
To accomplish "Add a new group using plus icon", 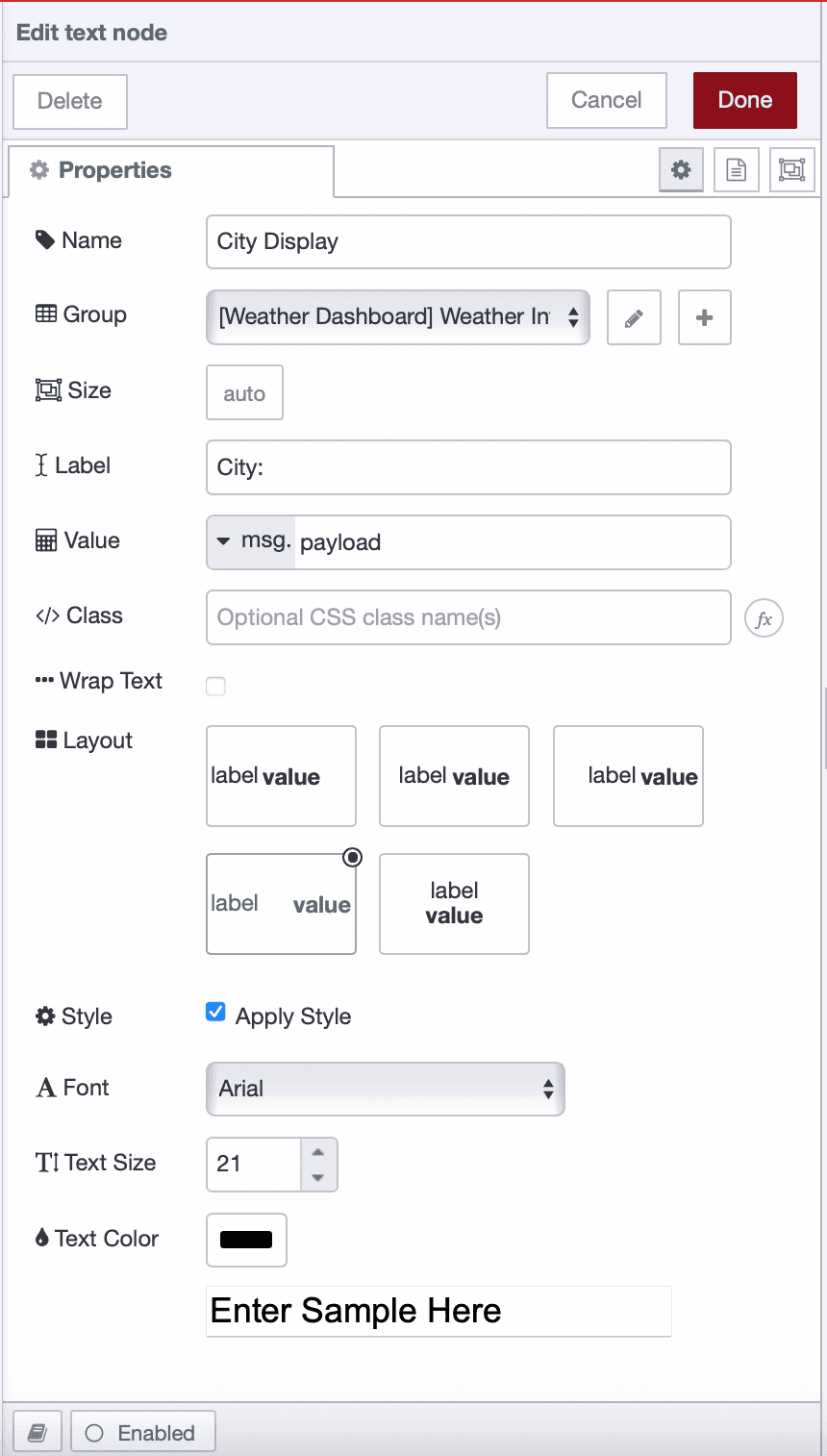I will [704, 317].
